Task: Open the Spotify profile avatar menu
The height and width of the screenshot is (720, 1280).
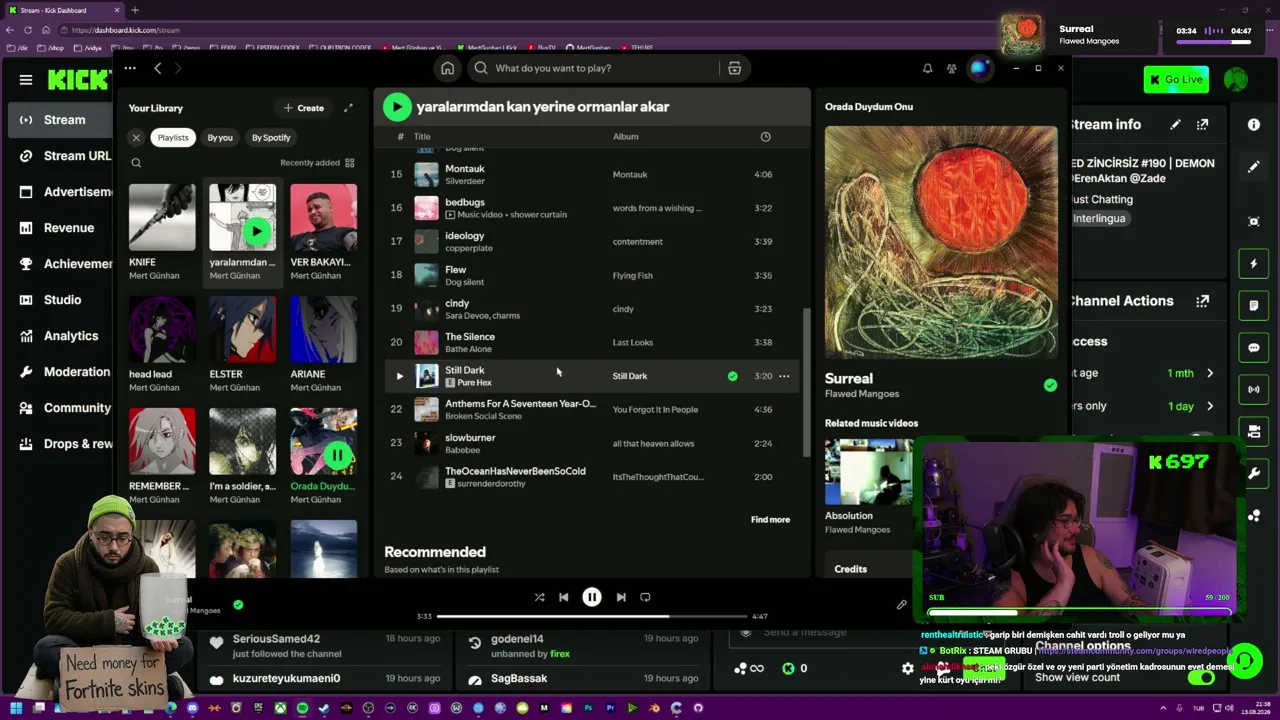Action: click(x=979, y=68)
